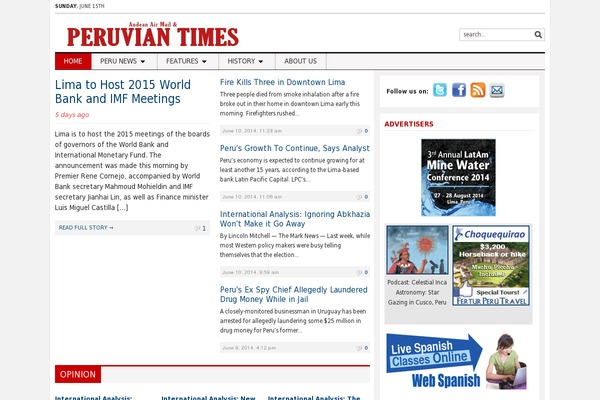Image resolution: width=600 pixels, height=400 pixels.
Task: Go to the About Us page
Action: pos(300,61)
